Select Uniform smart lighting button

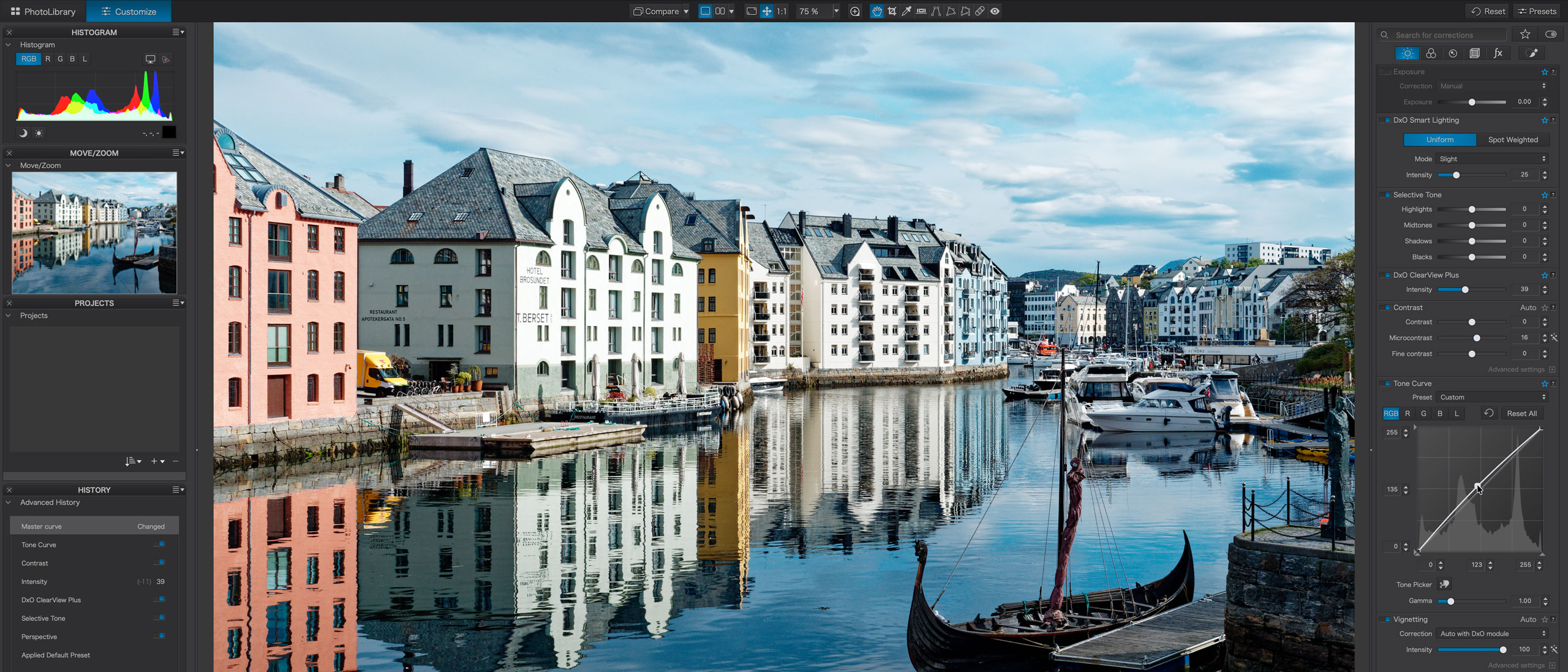coord(1439,140)
